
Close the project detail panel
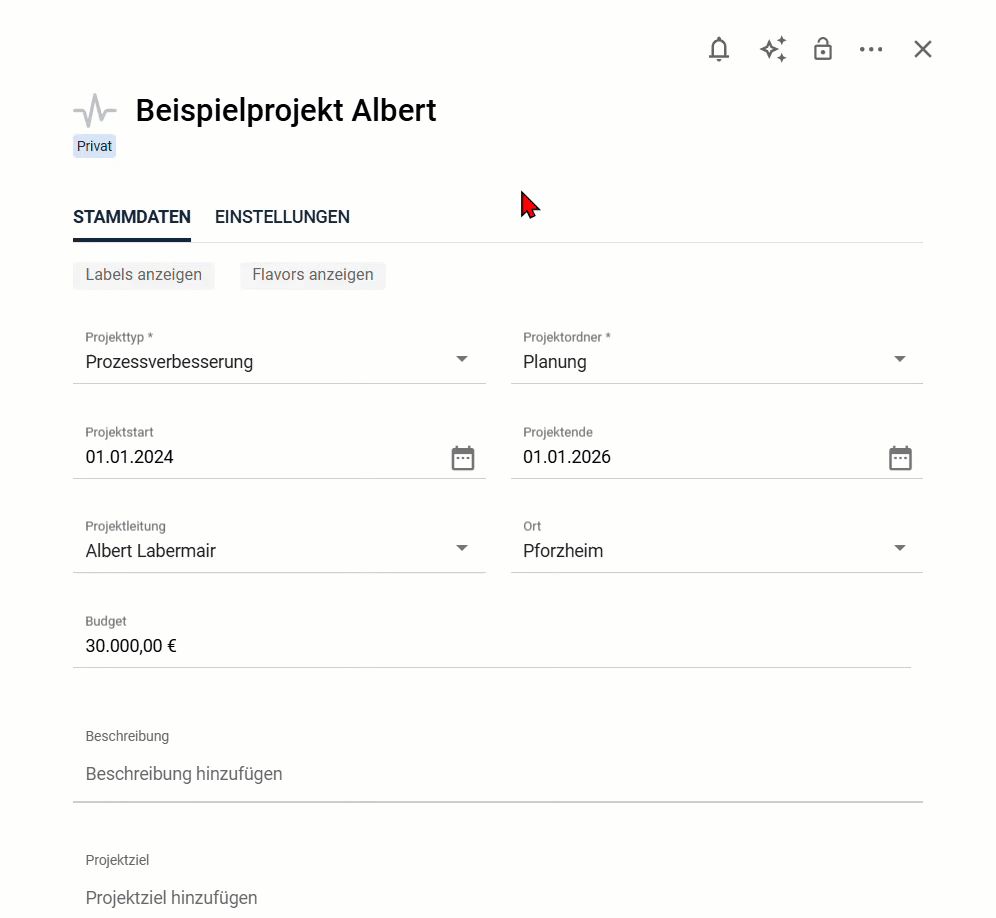922,49
